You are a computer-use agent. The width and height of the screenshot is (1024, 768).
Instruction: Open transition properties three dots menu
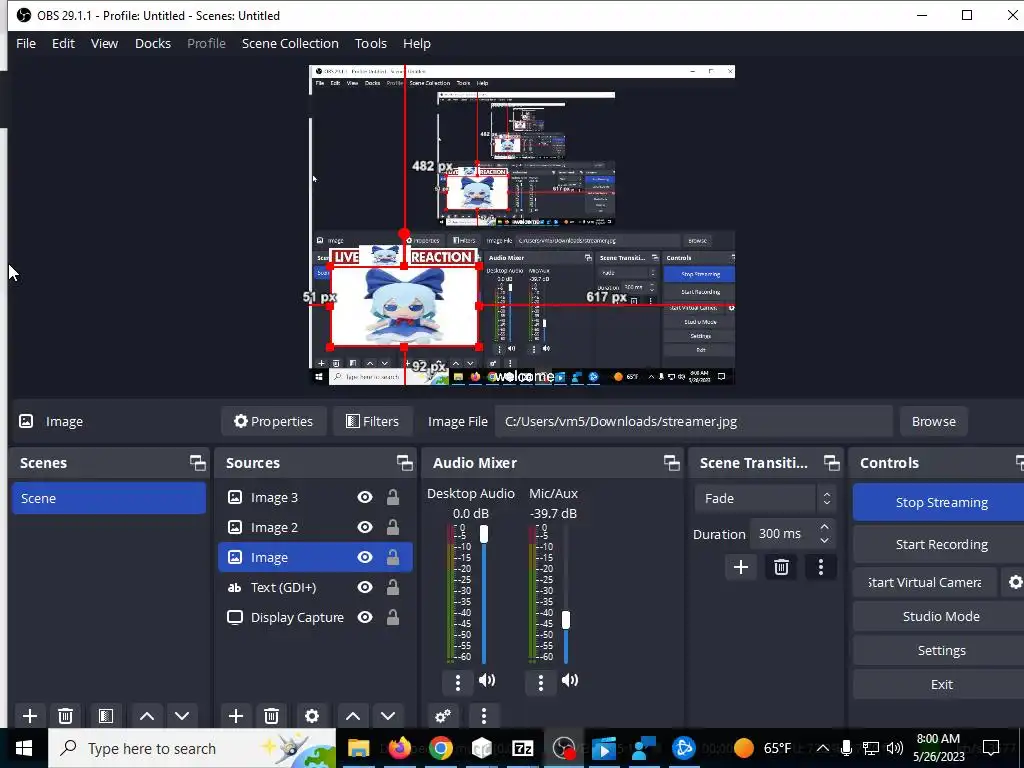coord(821,567)
